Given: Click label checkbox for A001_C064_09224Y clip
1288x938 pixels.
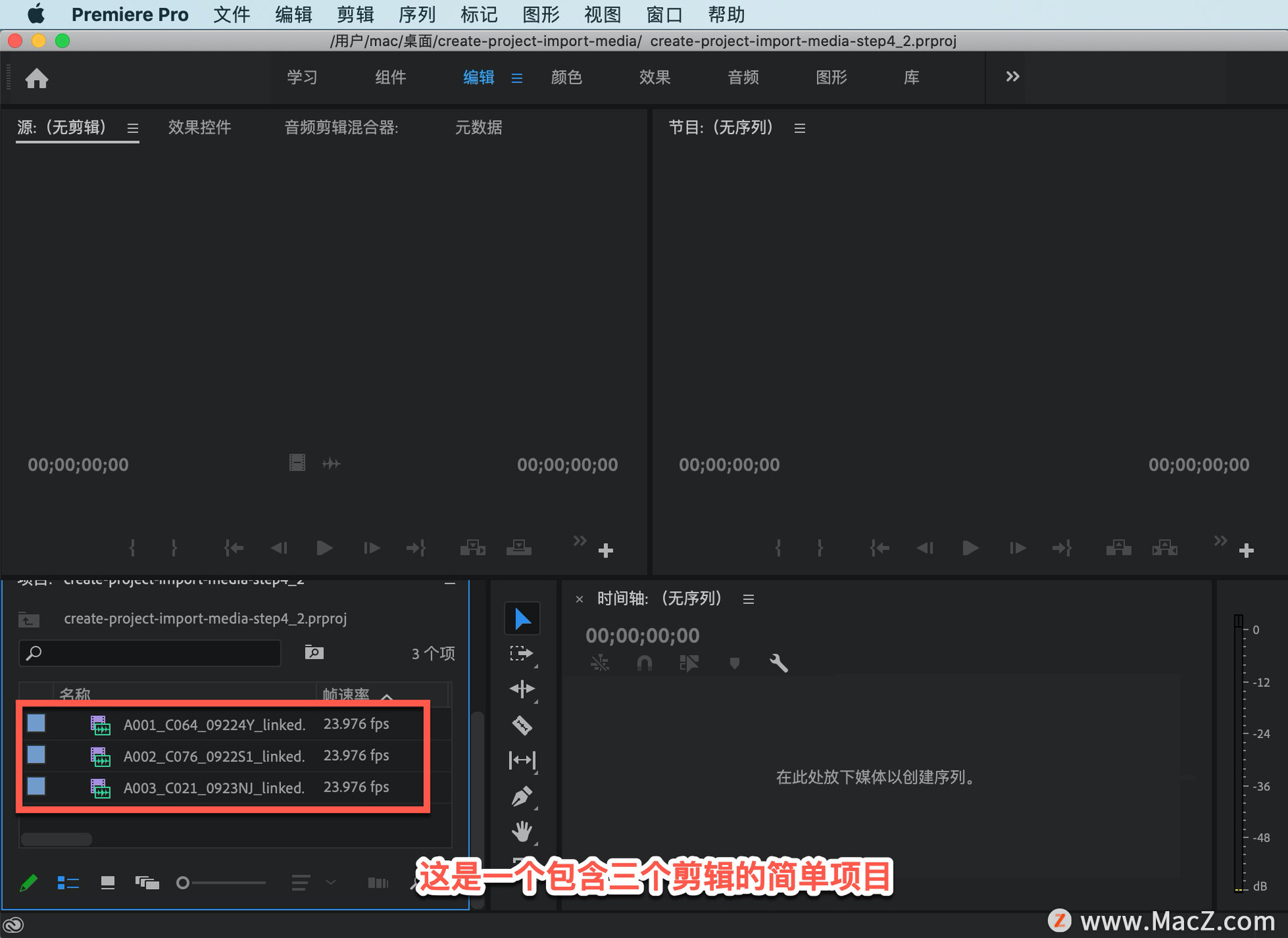Looking at the screenshot, I should click(x=36, y=723).
